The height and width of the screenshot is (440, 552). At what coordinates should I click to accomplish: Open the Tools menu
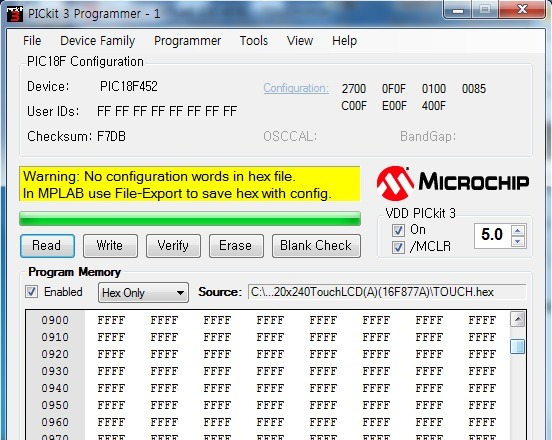pyautogui.click(x=254, y=41)
